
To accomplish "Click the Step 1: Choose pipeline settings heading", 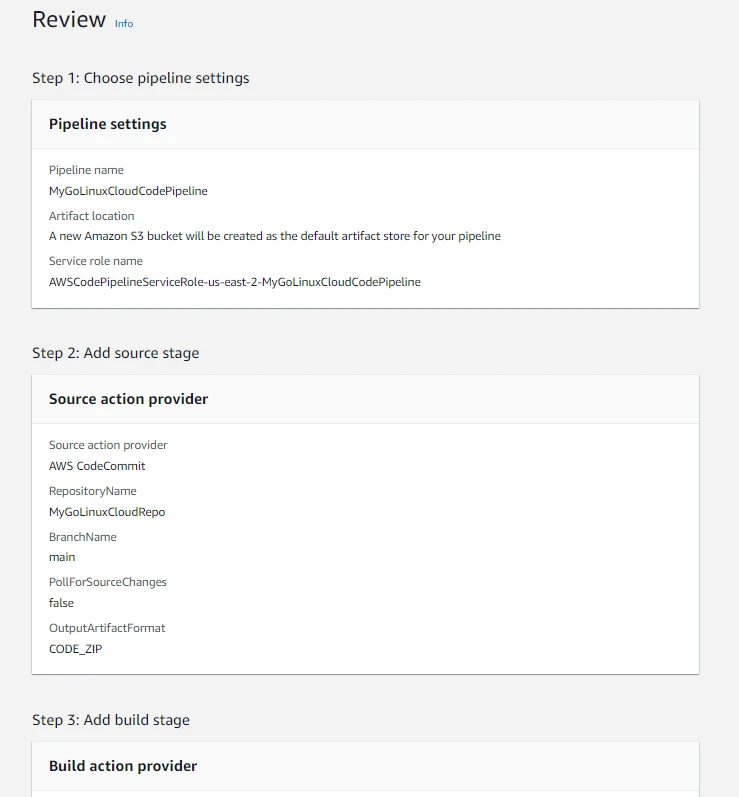I will [x=141, y=78].
